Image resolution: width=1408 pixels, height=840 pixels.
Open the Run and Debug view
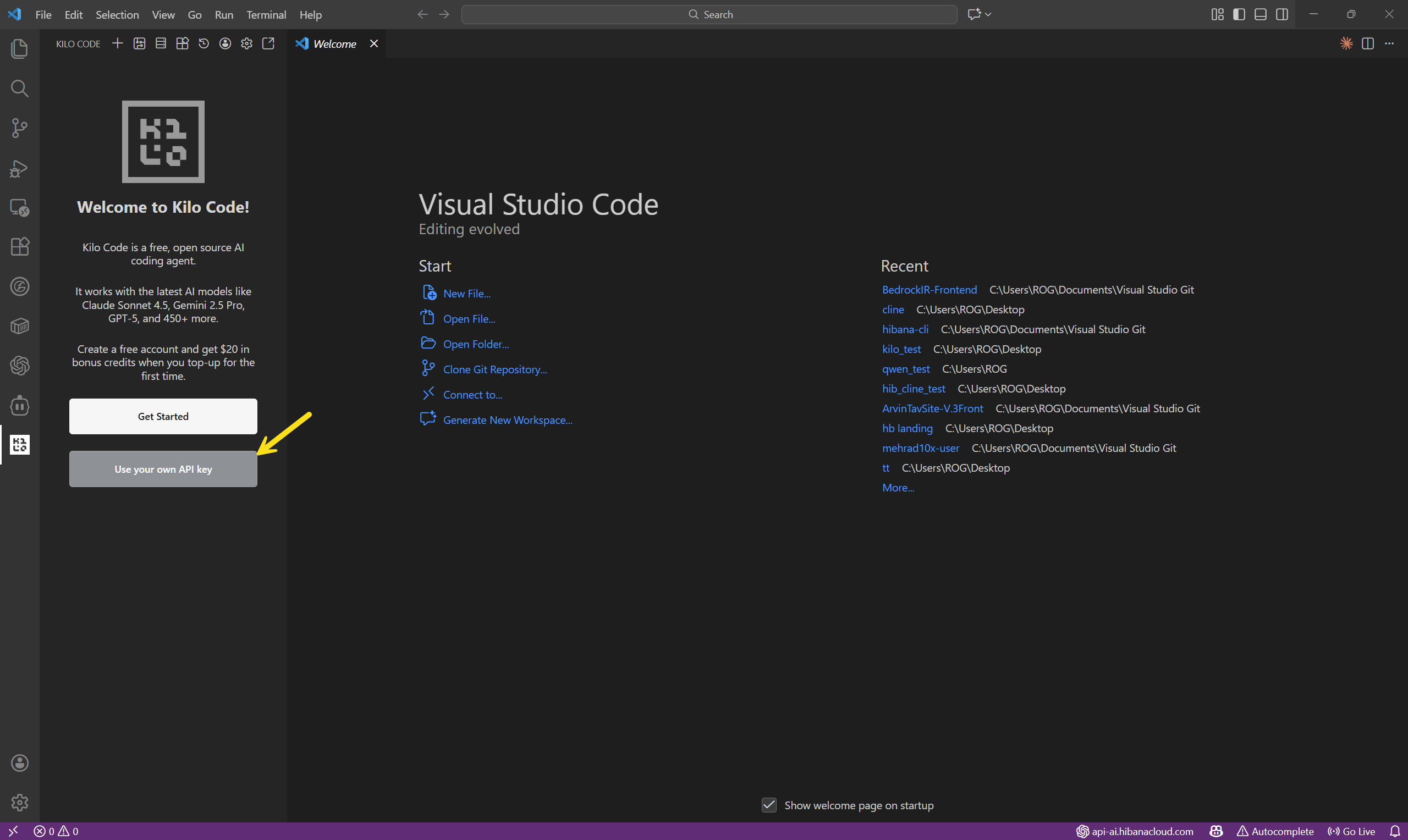tap(20, 168)
